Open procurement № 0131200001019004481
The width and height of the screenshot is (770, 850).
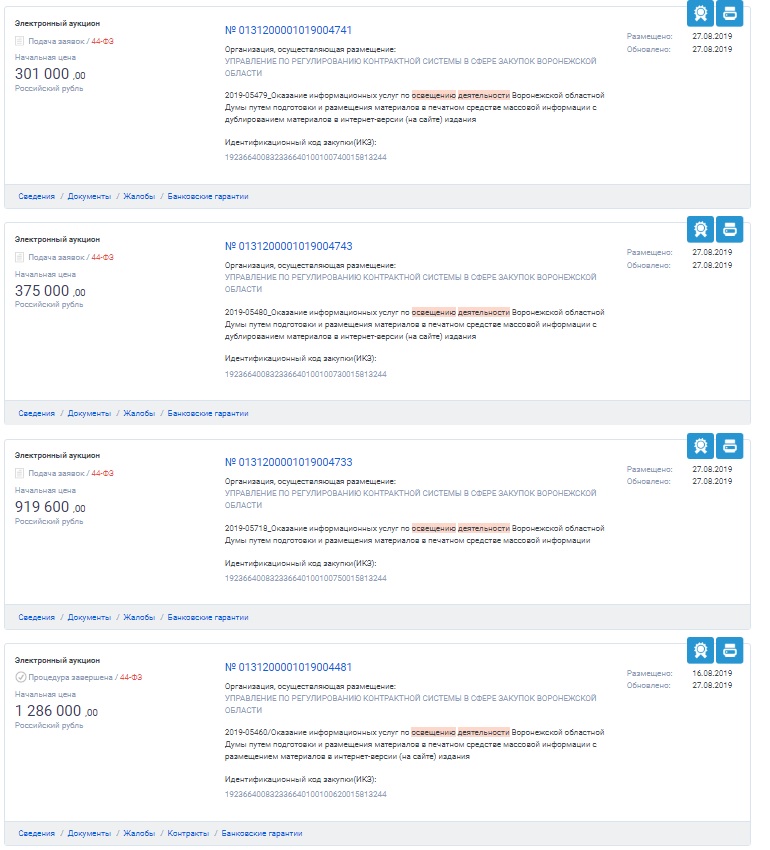coord(288,667)
